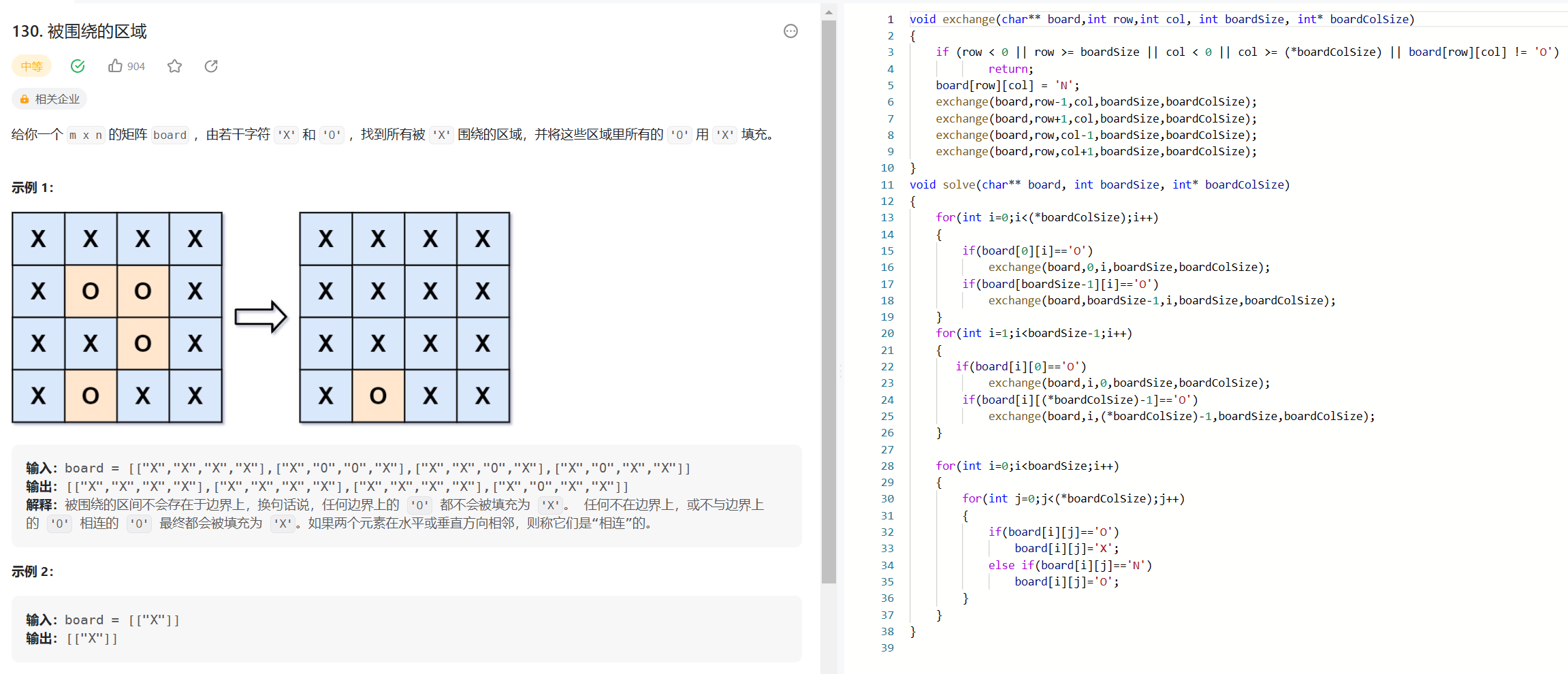The width and height of the screenshot is (1568, 674).
Task: Click the example 1 input board image
Action: click(x=117, y=317)
